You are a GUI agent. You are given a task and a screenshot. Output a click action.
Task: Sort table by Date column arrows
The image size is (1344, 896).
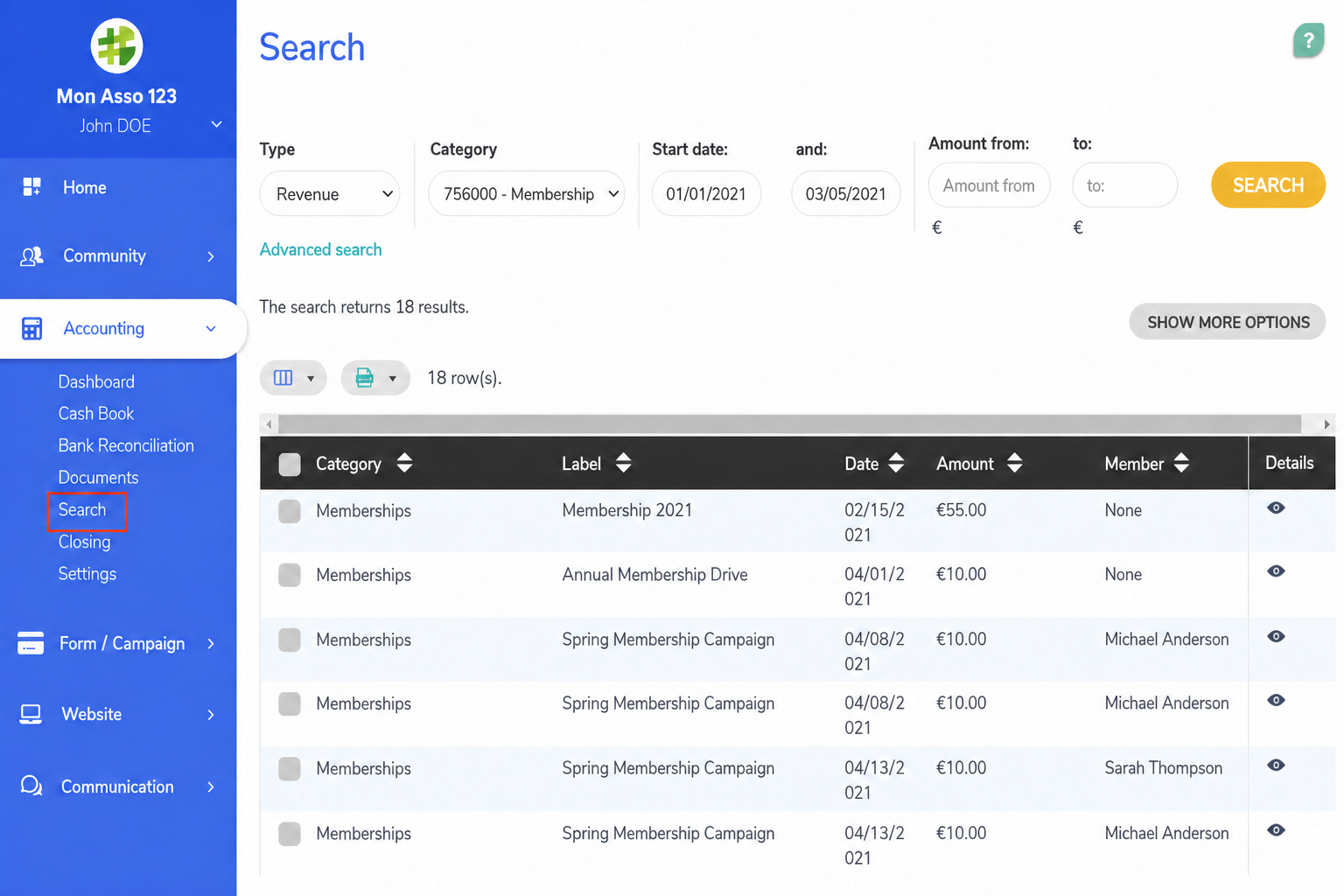pyautogui.click(x=896, y=463)
